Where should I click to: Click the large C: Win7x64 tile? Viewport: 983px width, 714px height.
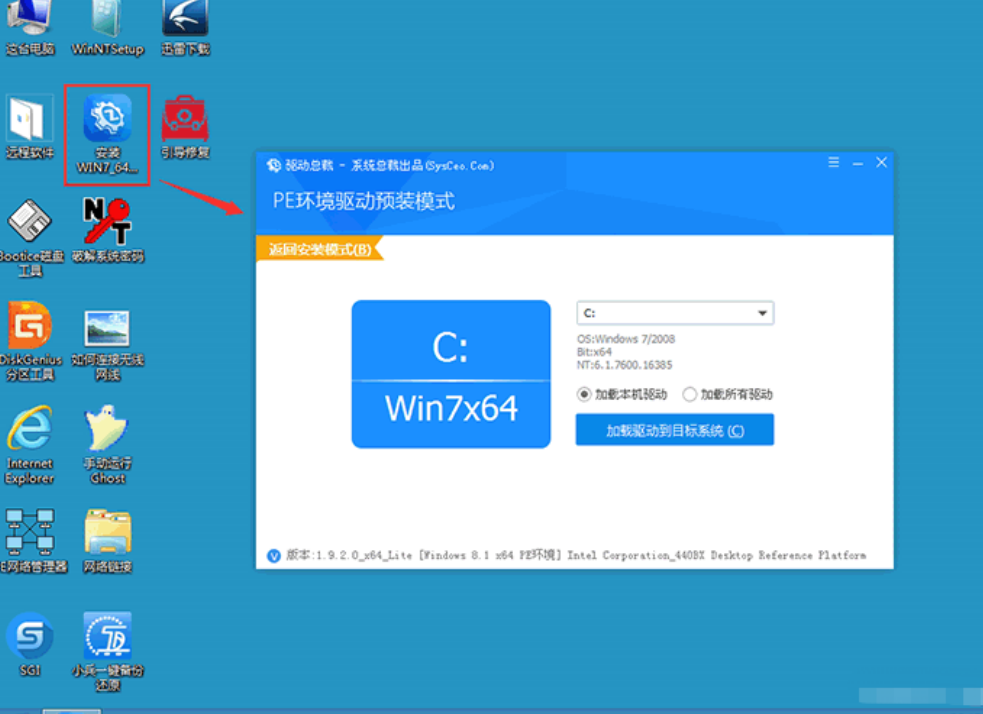[451, 374]
